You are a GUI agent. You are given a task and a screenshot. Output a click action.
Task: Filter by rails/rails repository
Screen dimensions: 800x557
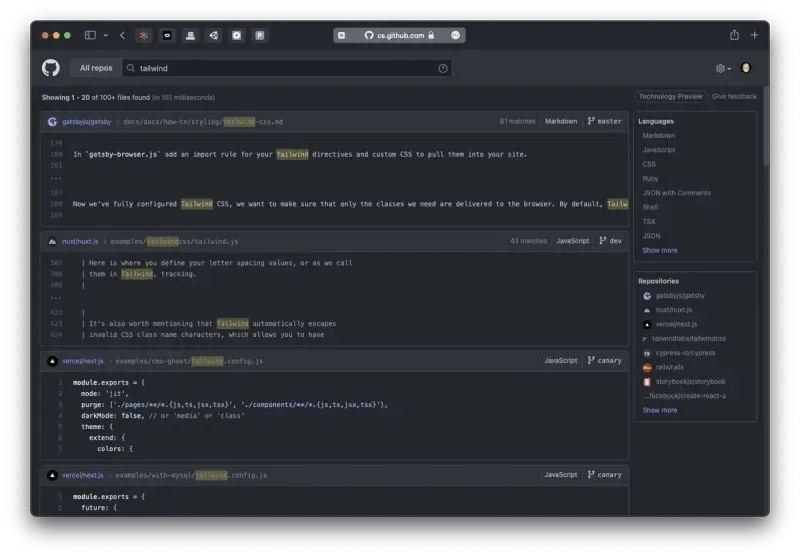[x=669, y=367]
